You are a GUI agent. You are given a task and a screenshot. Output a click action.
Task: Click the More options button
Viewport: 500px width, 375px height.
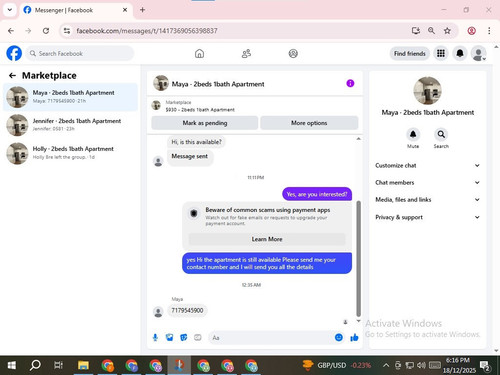309,123
